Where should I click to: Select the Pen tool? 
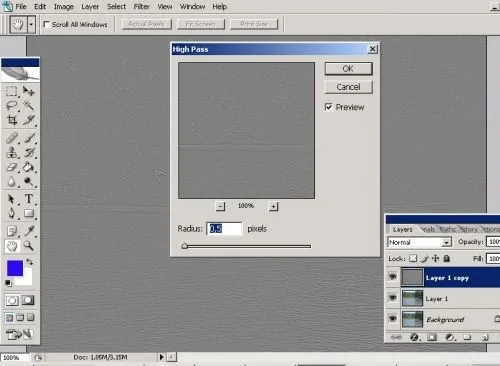(12, 213)
